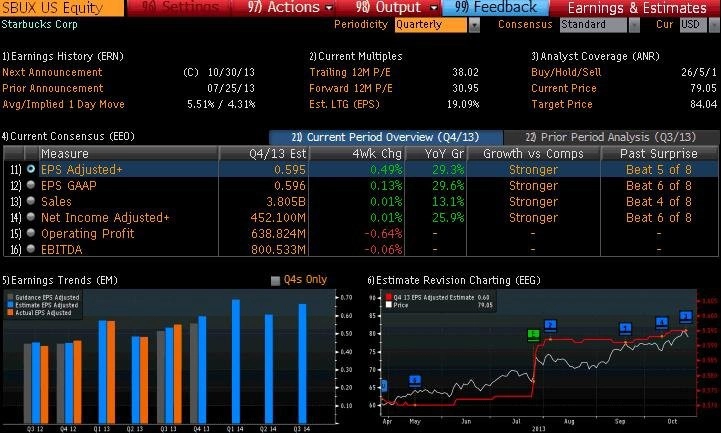Click the Next Announcement date 10/30/13
The height and width of the screenshot is (433, 721).
point(231,73)
